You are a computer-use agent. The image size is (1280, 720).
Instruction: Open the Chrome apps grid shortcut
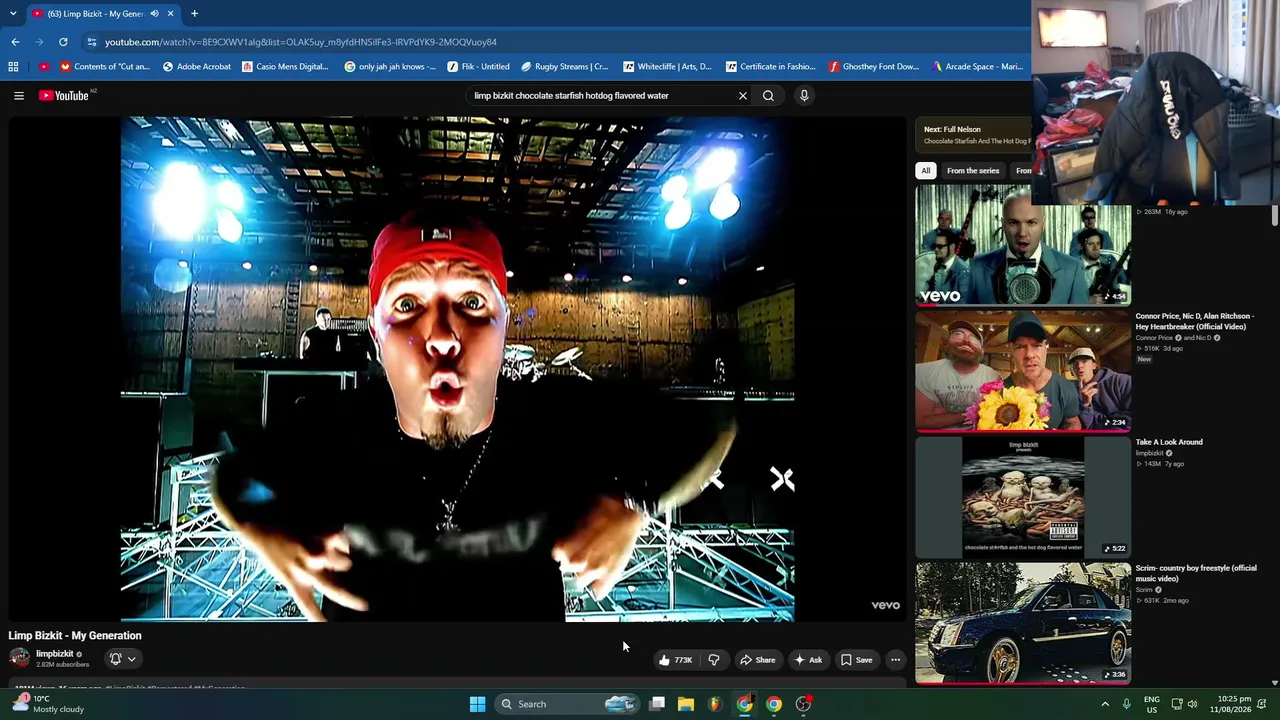(x=13, y=67)
